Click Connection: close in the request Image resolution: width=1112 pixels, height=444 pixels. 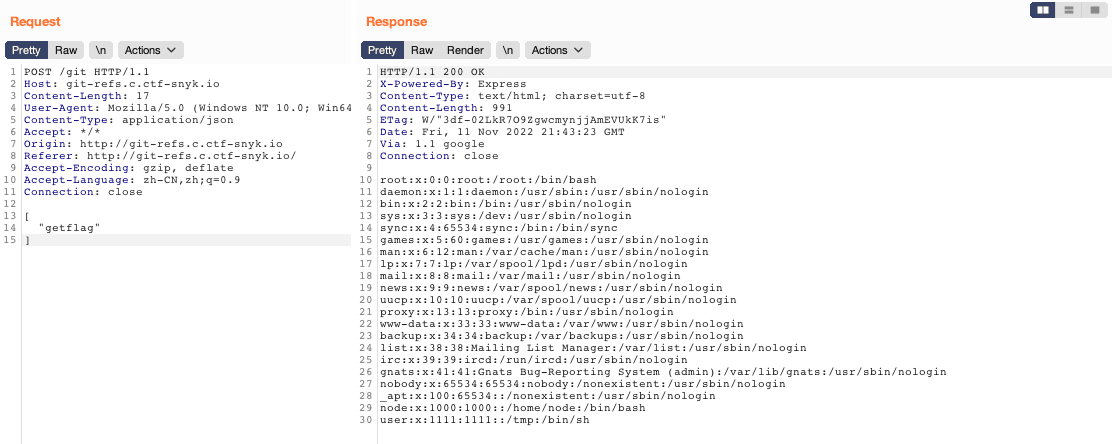(83, 192)
